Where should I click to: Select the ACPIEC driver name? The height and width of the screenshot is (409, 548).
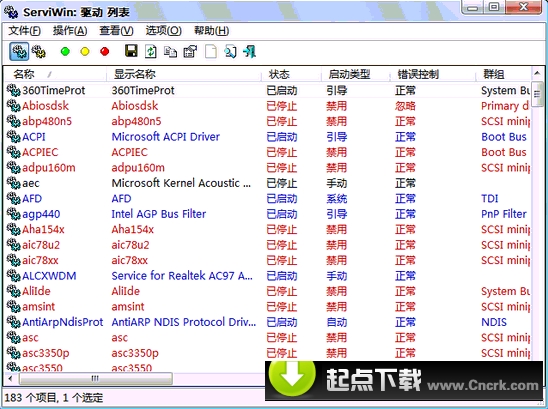[40, 152]
